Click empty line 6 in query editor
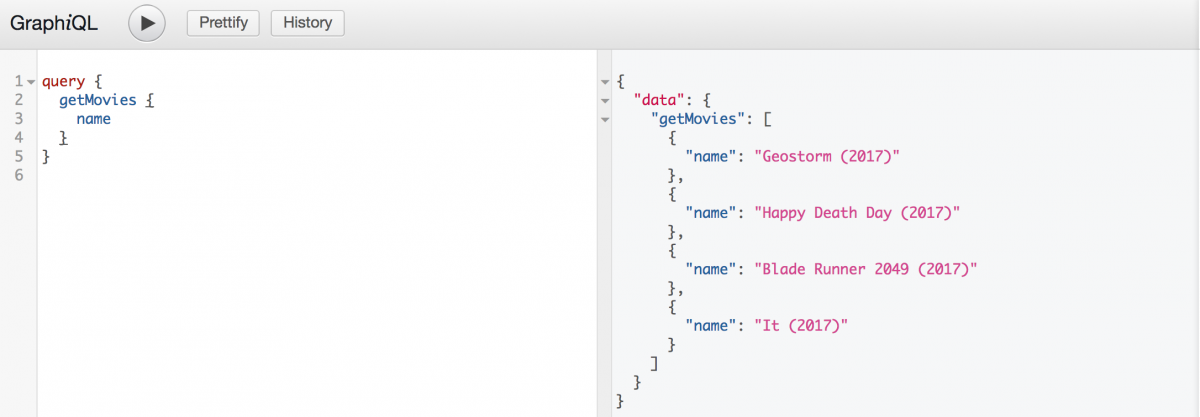The image size is (1200, 417). coord(300,176)
